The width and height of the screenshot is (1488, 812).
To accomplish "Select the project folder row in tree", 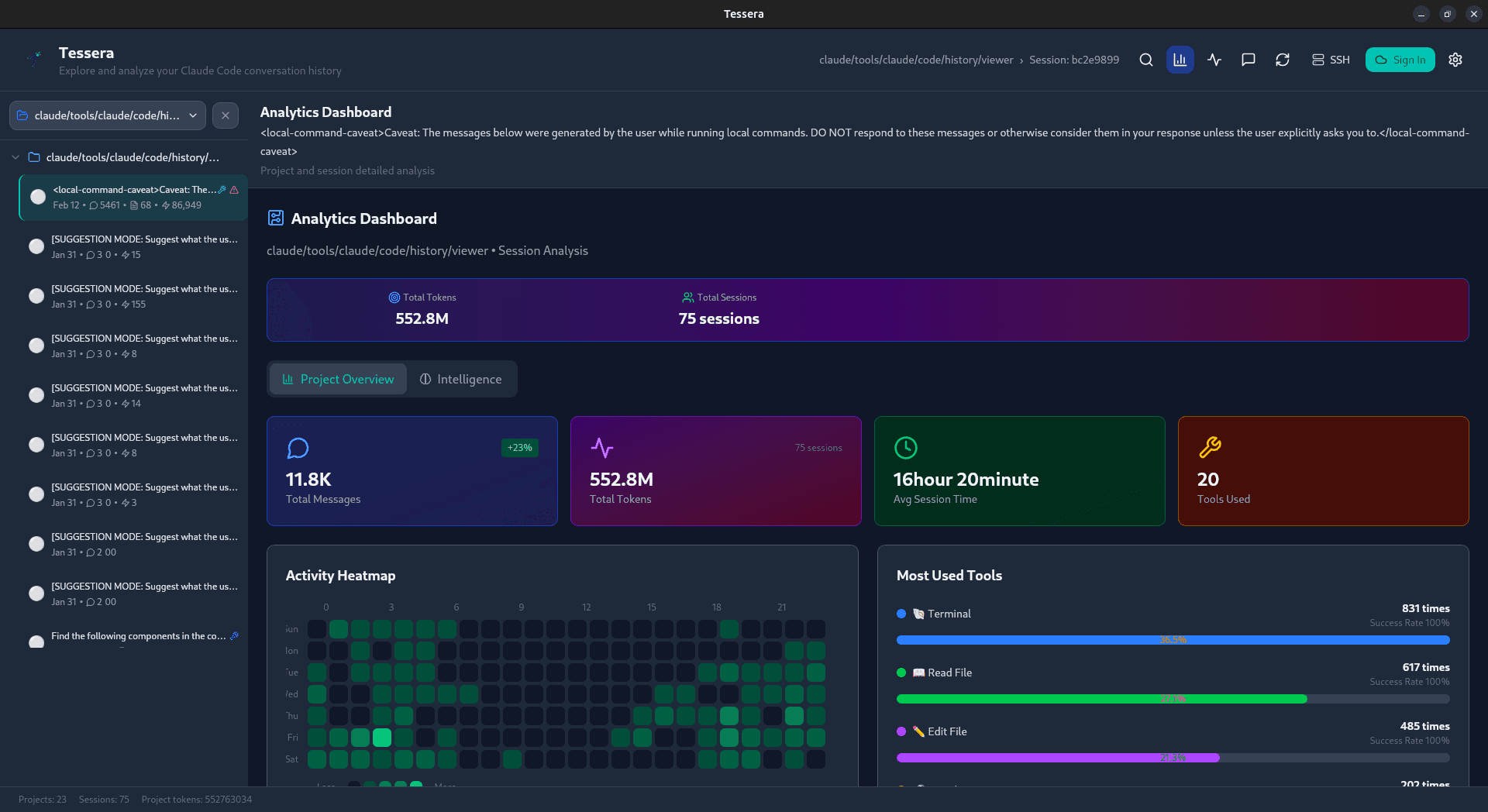I will tap(124, 157).
